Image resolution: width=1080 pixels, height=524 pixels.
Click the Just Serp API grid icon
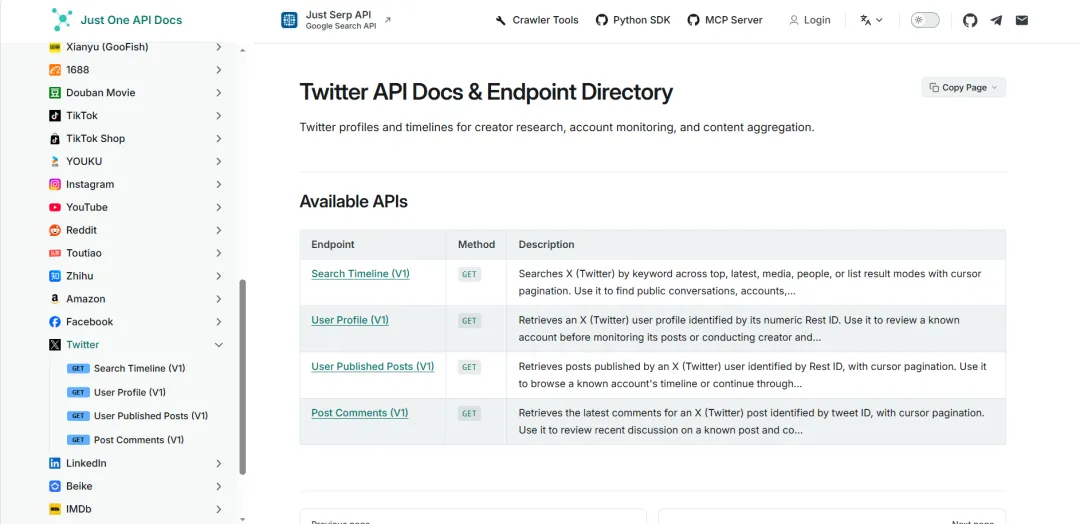(x=289, y=20)
